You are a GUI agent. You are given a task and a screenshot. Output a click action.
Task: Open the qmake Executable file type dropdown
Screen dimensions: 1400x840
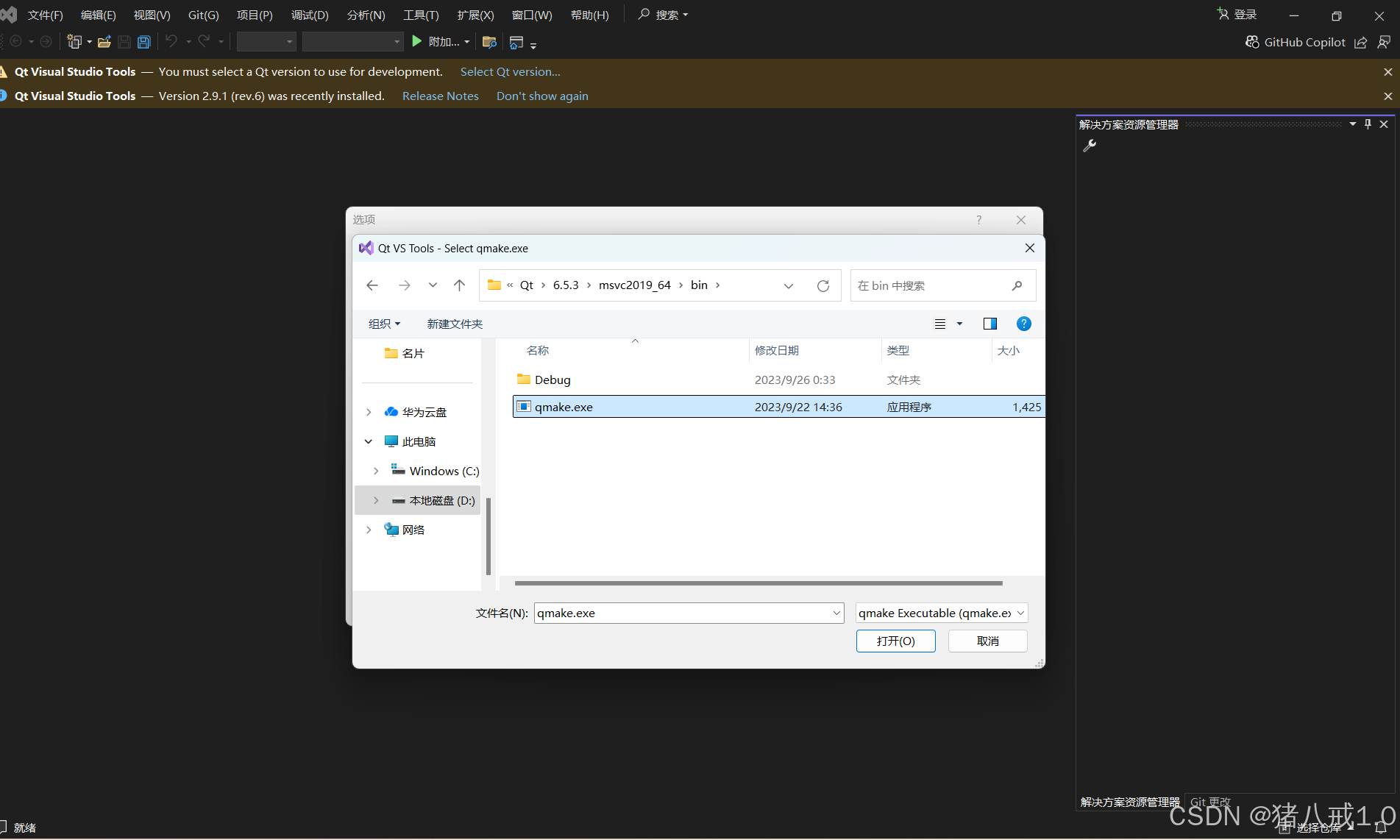point(1020,613)
